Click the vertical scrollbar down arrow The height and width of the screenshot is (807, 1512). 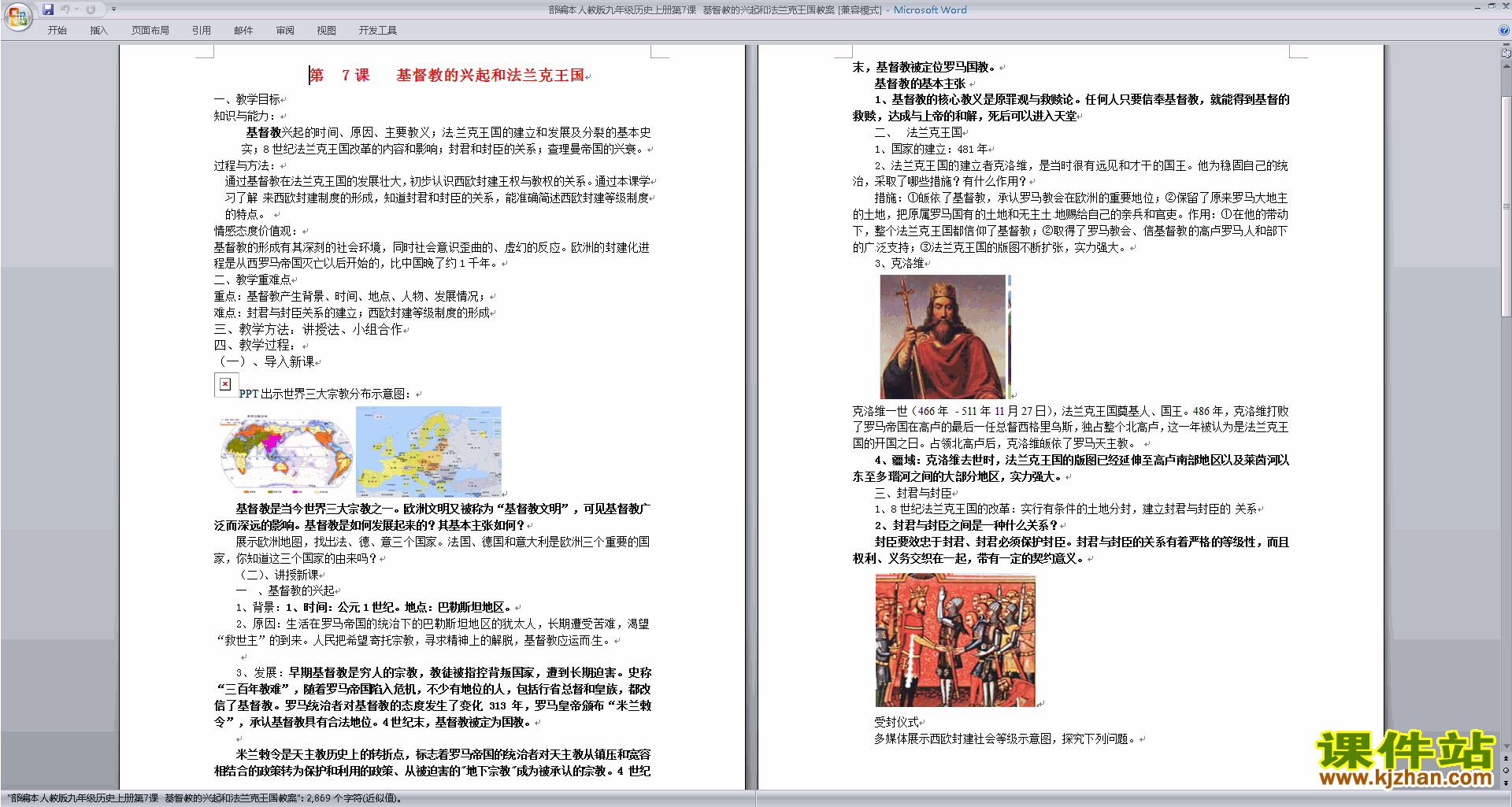pos(1506,746)
